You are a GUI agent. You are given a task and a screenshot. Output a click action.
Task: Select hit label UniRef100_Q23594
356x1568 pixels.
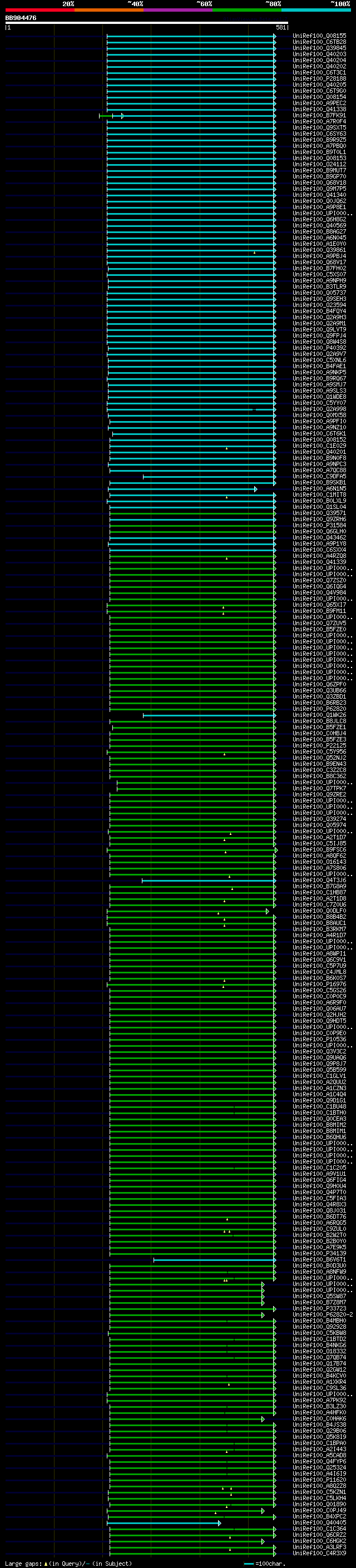(319, 305)
